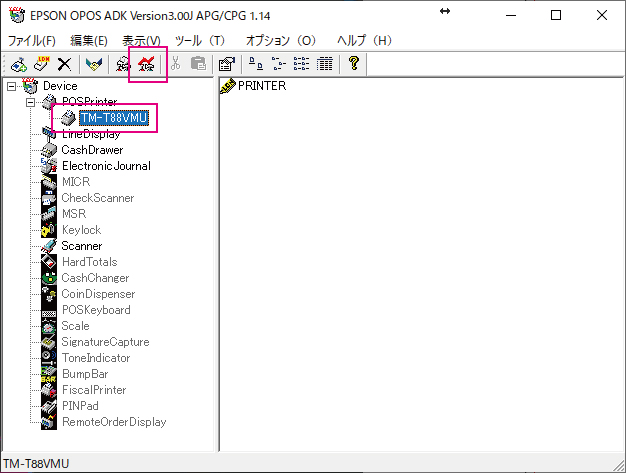626x473 pixels.
Task: Select the MICR tree item
Action: coord(76,182)
